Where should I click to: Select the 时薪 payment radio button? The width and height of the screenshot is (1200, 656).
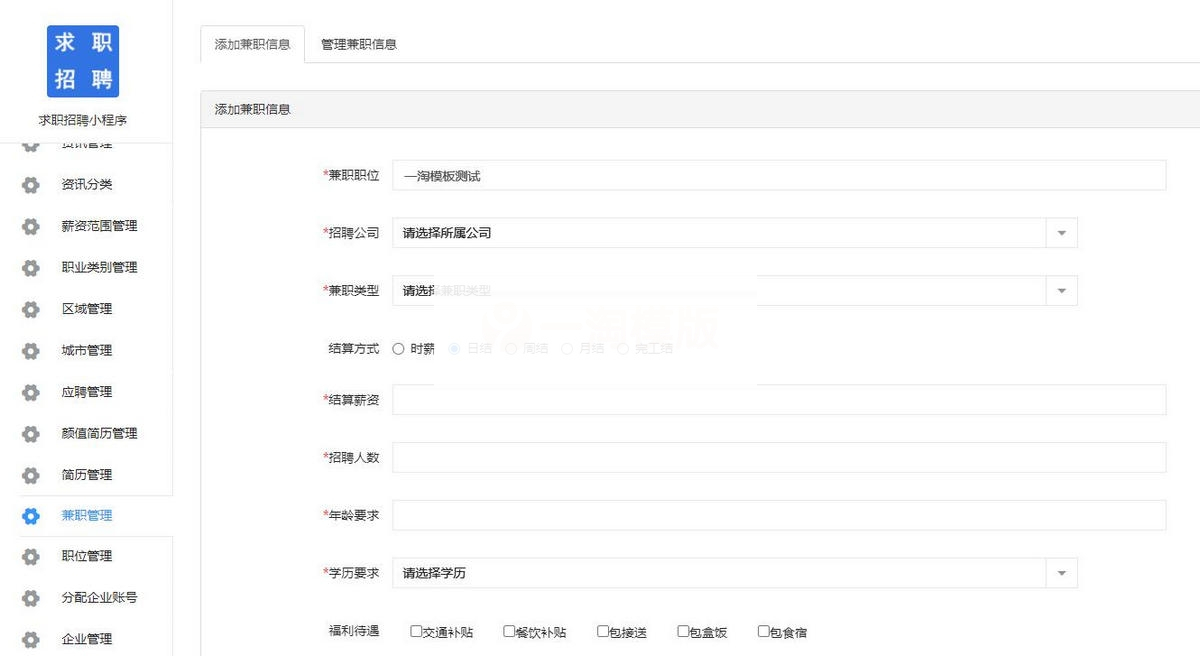(x=399, y=348)
